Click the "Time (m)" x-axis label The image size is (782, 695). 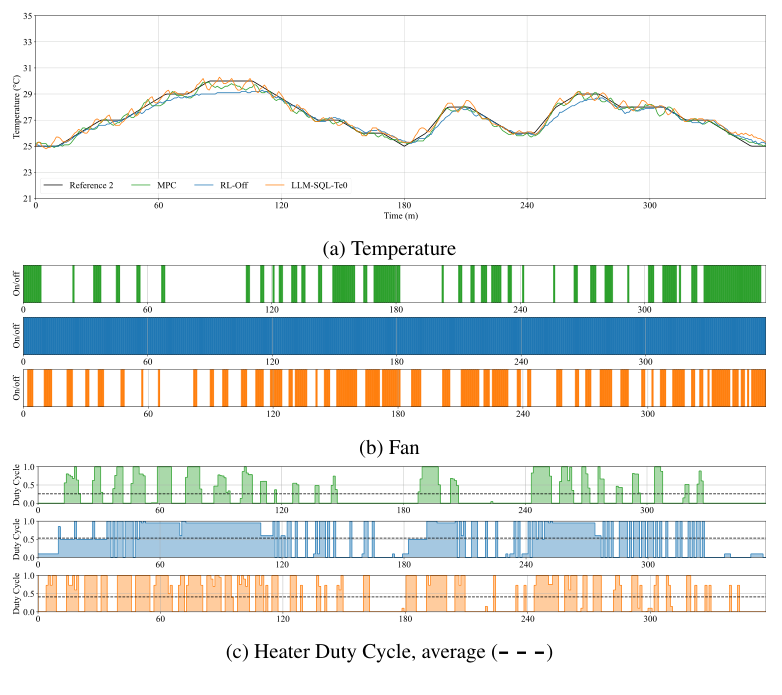[400, 215]
